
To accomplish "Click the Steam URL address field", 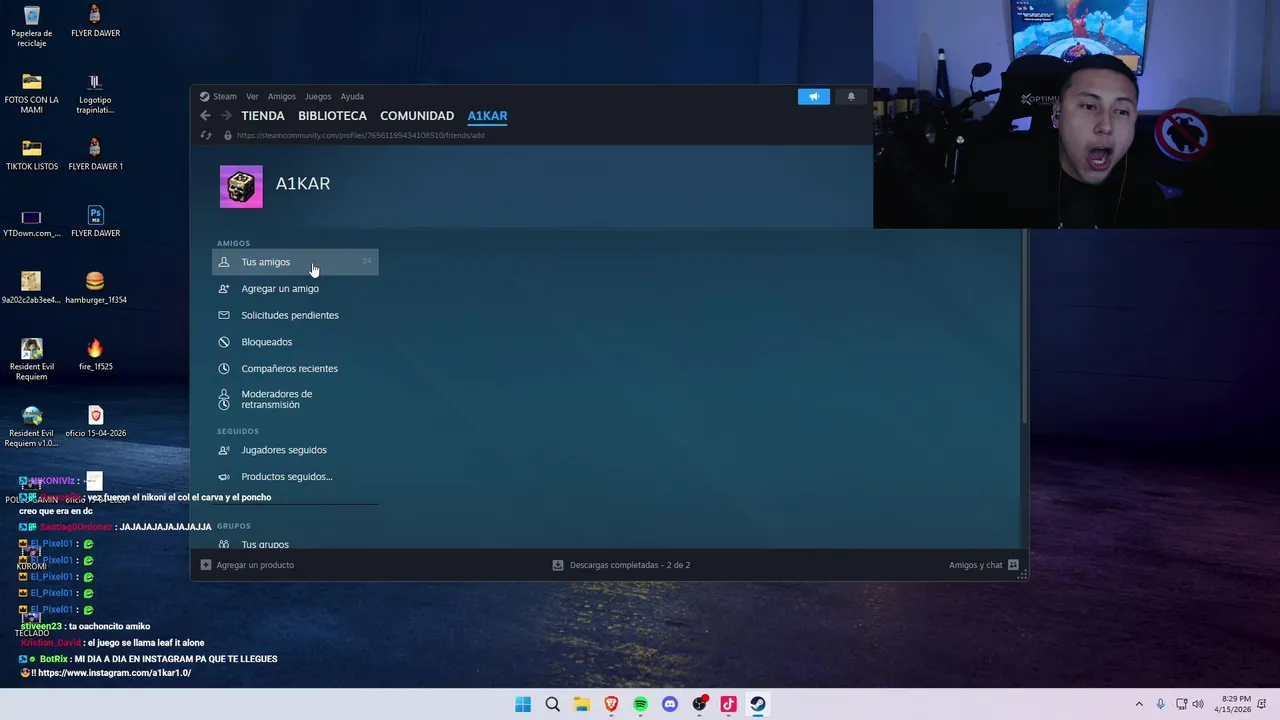I will click(x=360, y=135).
